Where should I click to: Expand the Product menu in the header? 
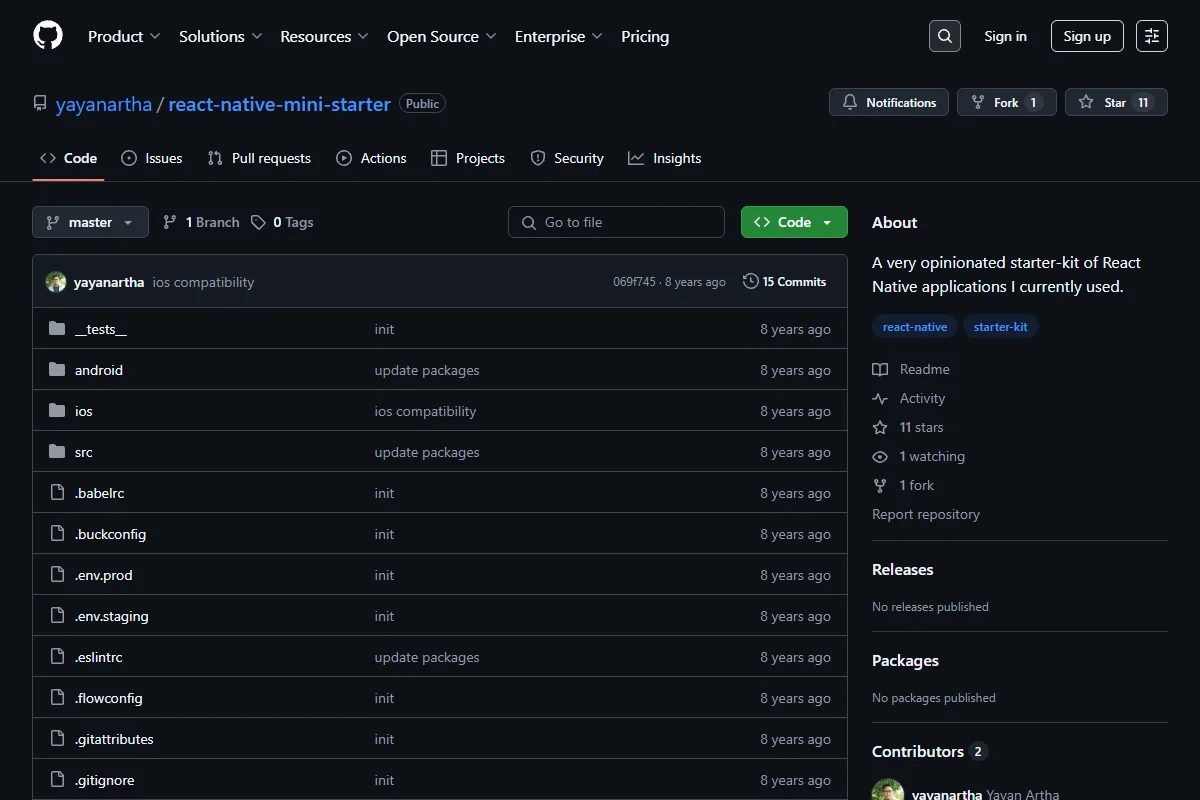[124, 36]
